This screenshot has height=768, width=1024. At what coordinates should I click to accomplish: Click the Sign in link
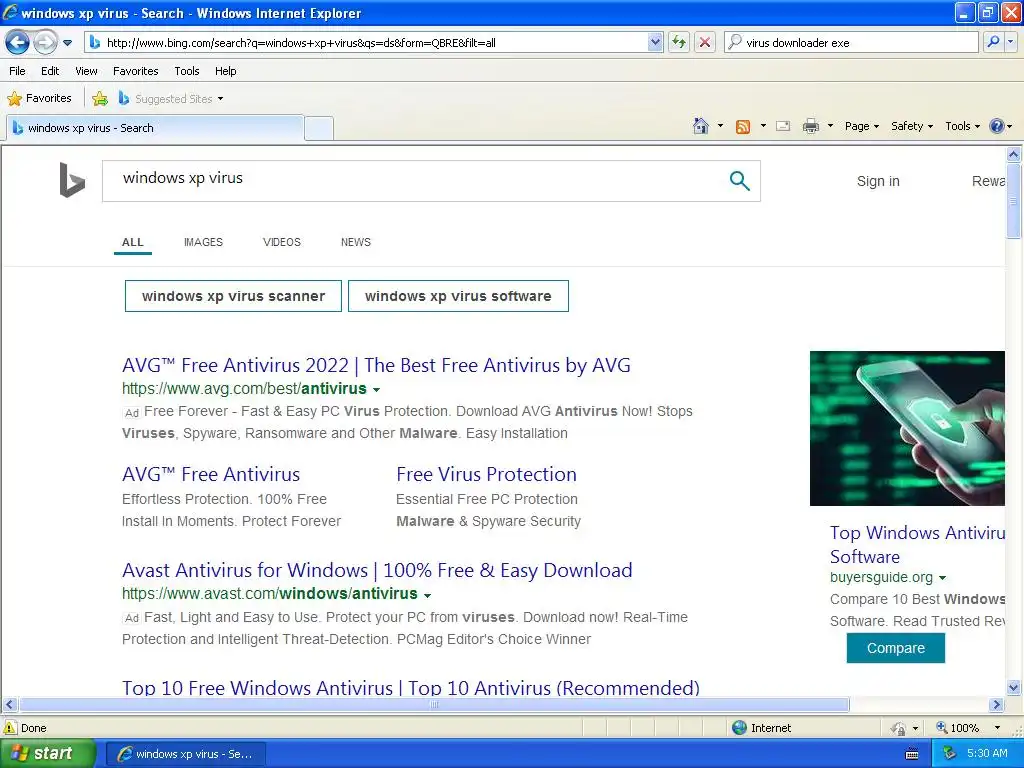[878, 181]
